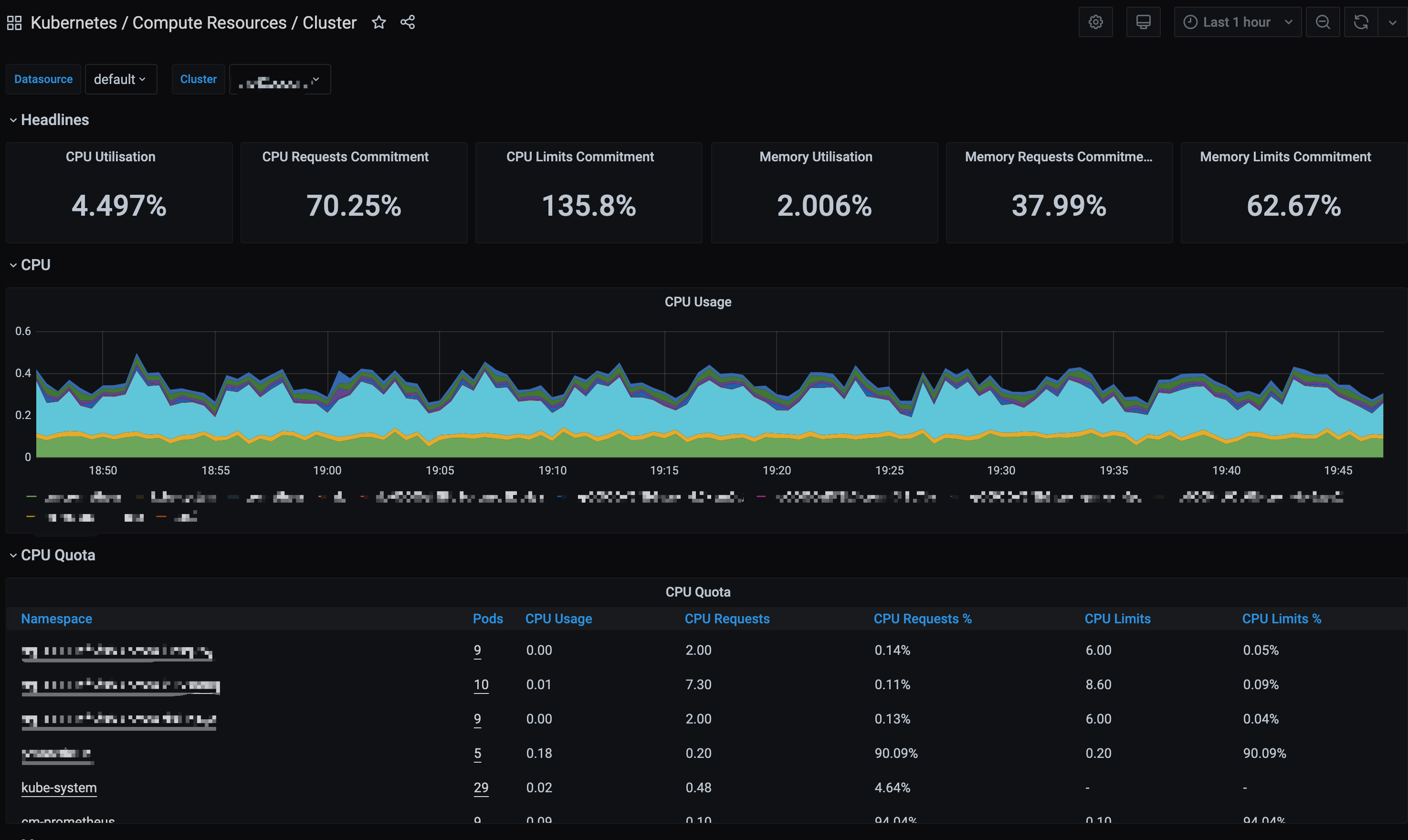Zoom out the time range
This screenshot has width=1408, height=840.
tap(1323, 22)
